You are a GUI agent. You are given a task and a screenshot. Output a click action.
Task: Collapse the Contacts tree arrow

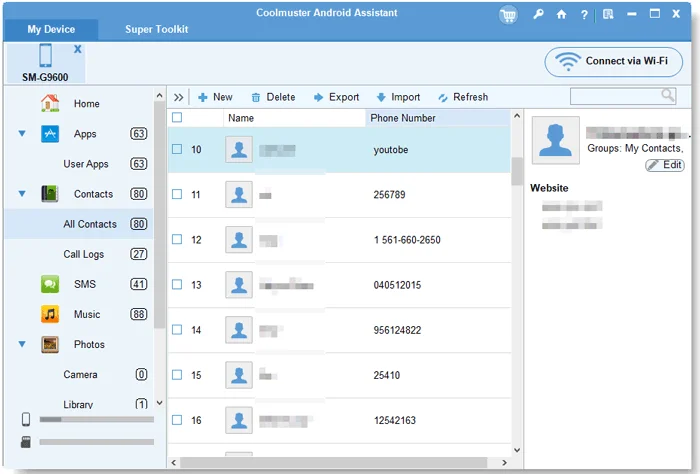pos(22,194)
